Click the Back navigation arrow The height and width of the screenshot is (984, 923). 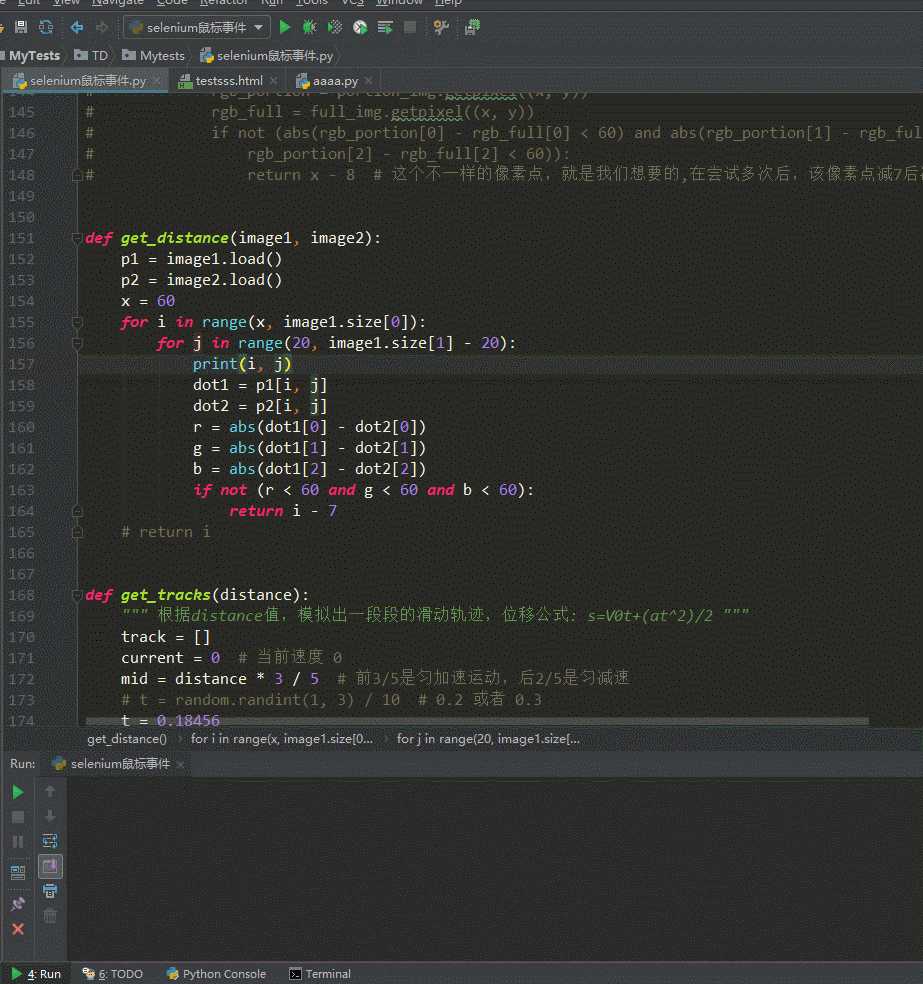pos(77,27)
